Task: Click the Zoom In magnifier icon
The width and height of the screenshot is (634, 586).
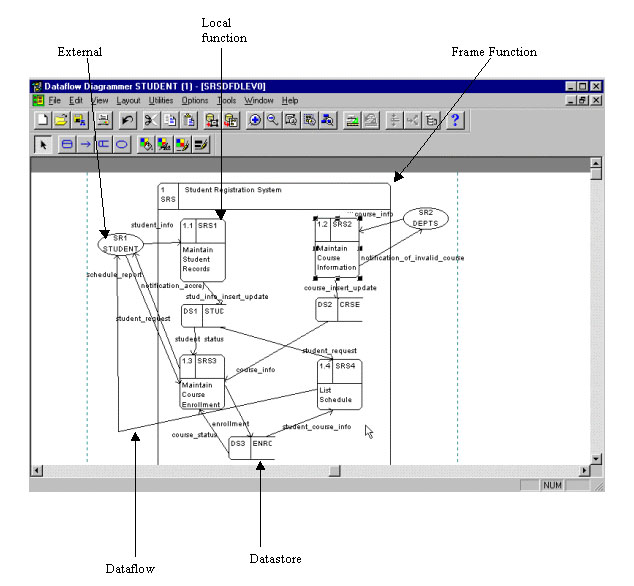Action: click(255, 120)
